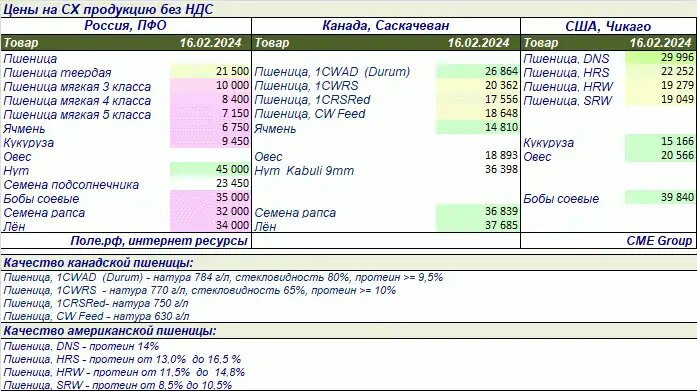Click the 'Россия, ПФО' column header
The image size is (697, 391).
125,25
